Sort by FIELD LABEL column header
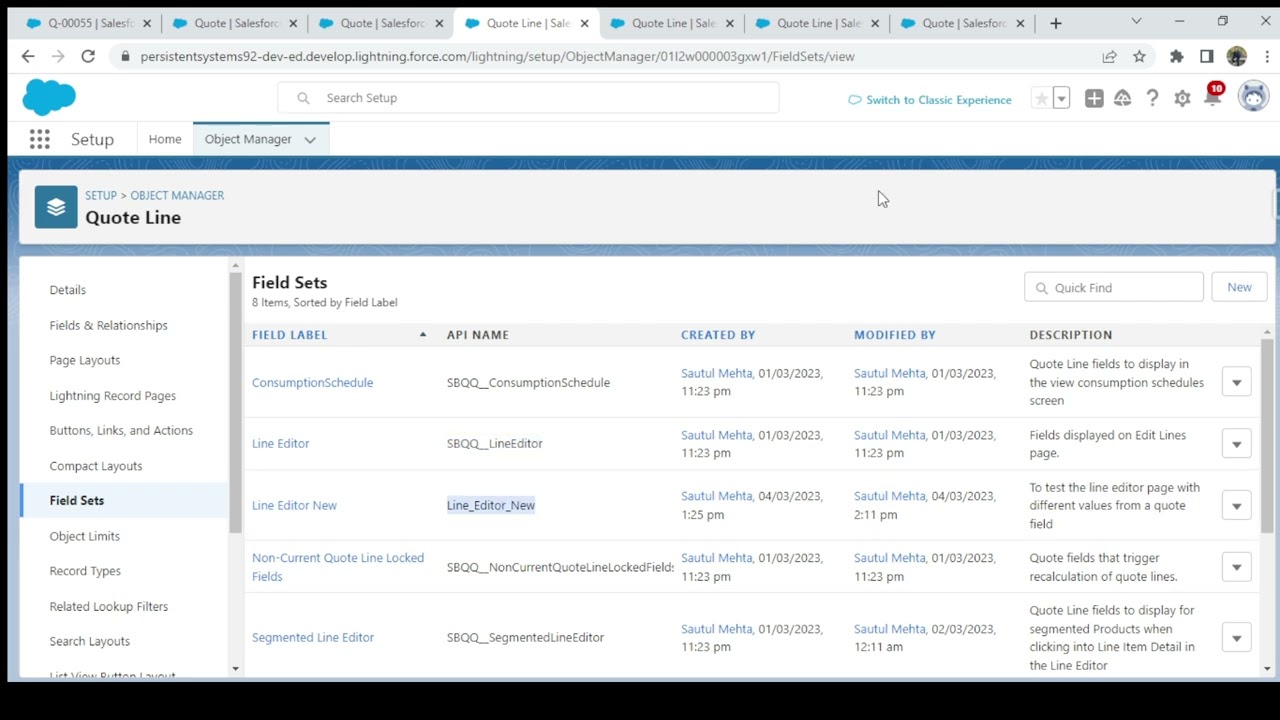This screenshot has height=720, width=1280. coord(290,335)
